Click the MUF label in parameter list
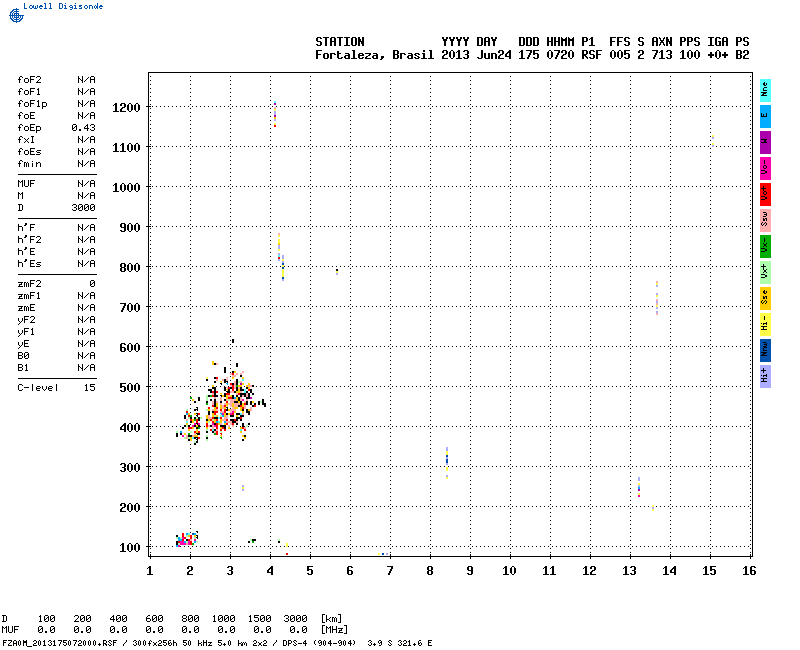800x650 pixels. pyautogui.click(x=26, y=184)
